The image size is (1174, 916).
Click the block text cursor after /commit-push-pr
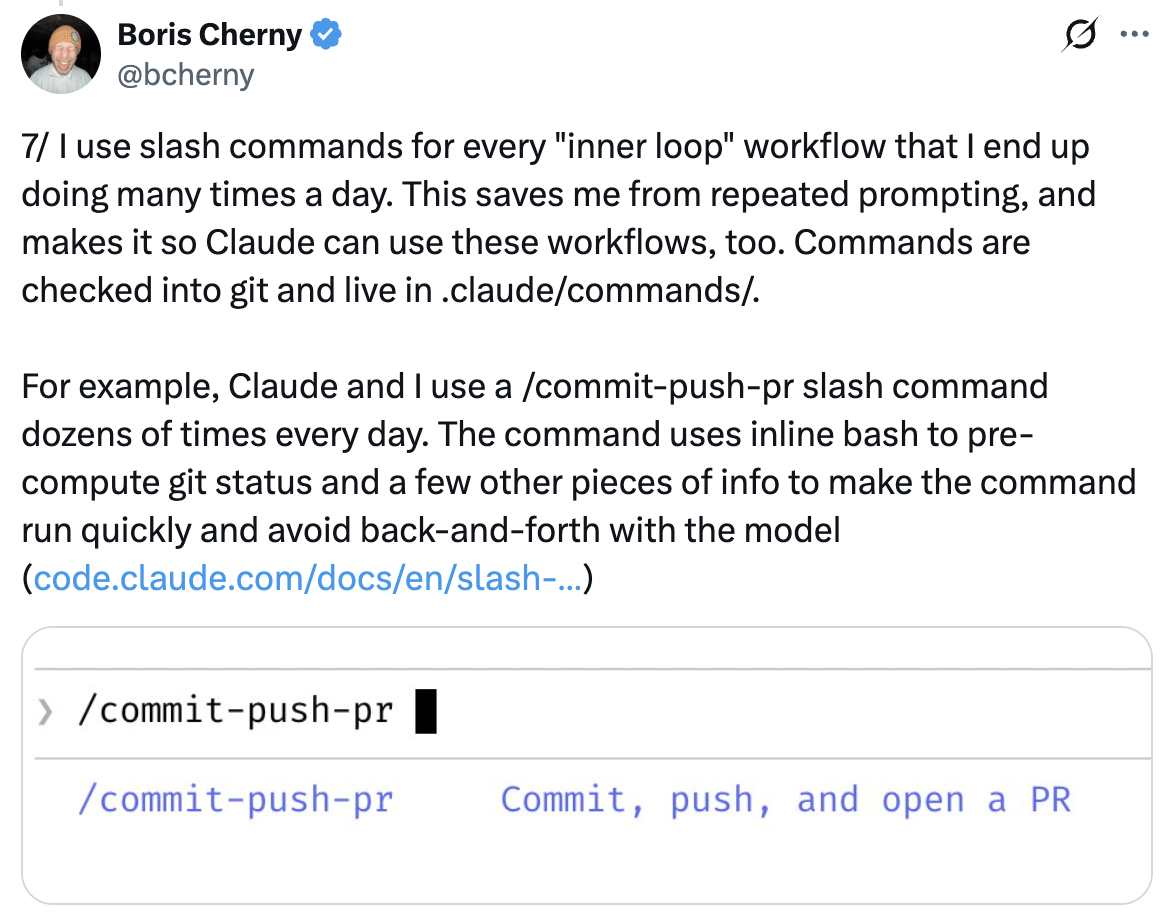428,710
